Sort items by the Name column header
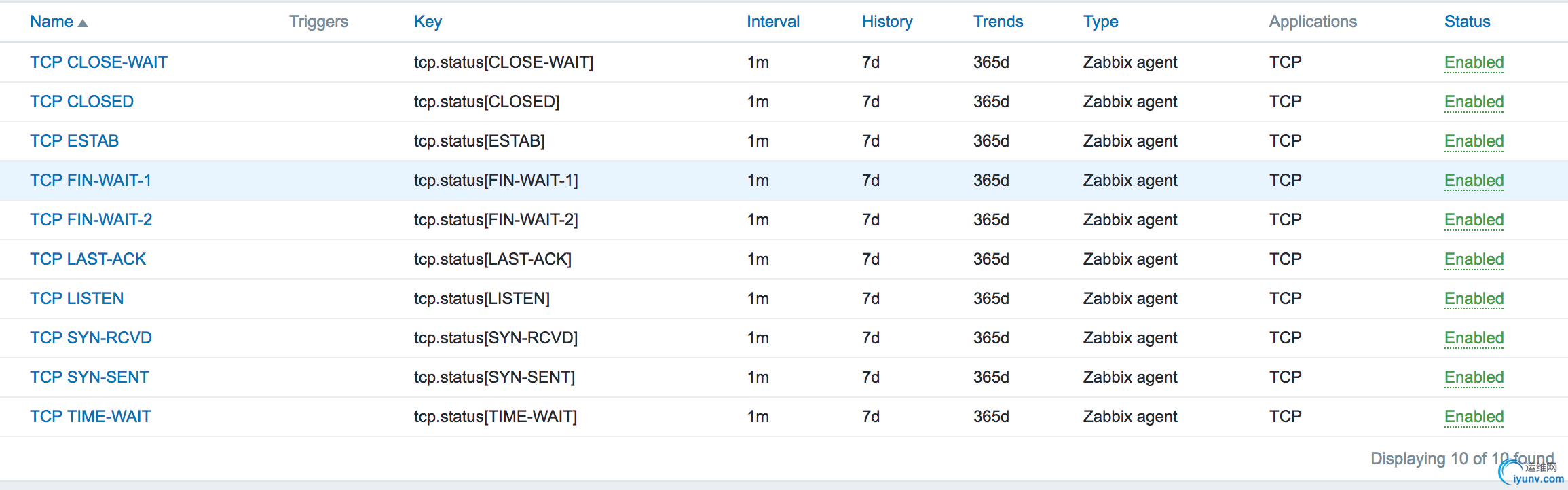Screen dimensions: 1568x490 tap(52, 22)
